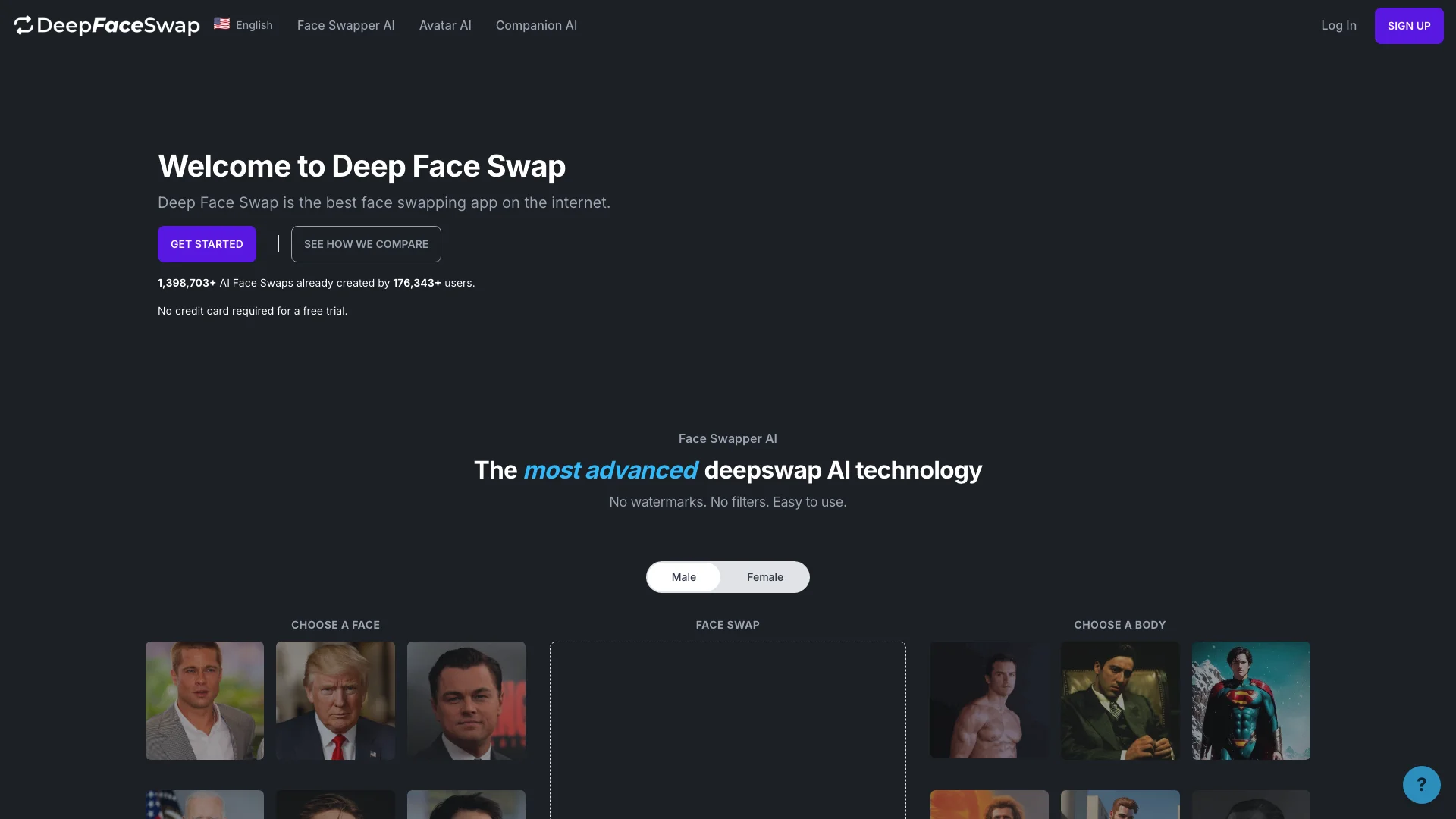This screenshot has width=1456, height=819.
Task: Expand Avatar AI navigation menu
Action: click(445, 26)
